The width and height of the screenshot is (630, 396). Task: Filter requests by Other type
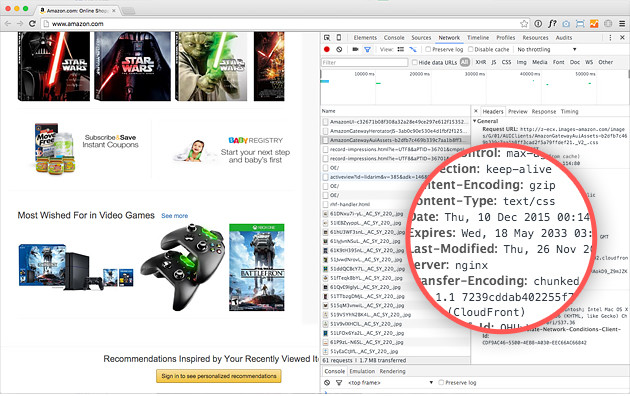point(605,62)
